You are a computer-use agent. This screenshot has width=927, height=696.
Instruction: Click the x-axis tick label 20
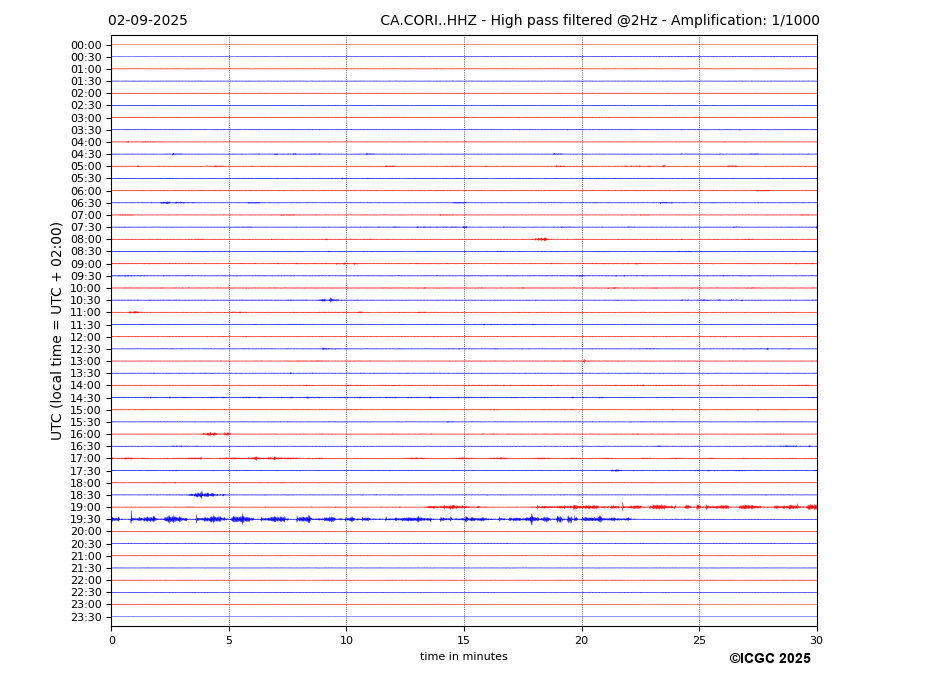[582, 640]
